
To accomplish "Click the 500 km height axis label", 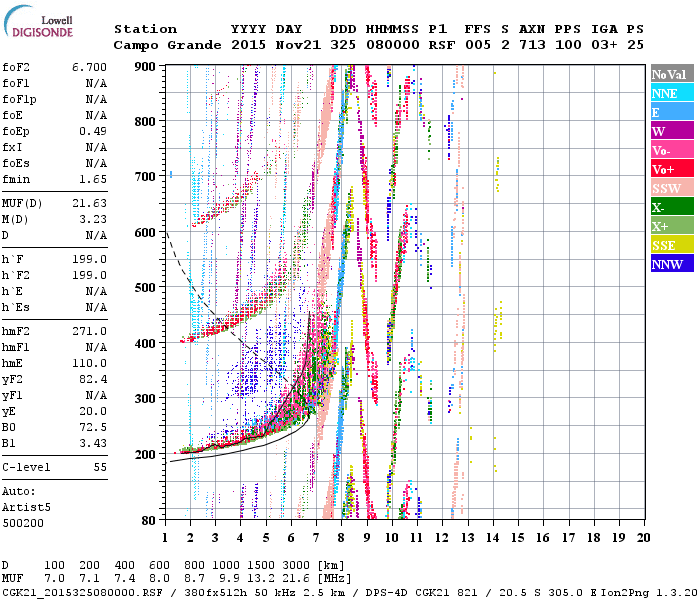I will click(145, 288).
